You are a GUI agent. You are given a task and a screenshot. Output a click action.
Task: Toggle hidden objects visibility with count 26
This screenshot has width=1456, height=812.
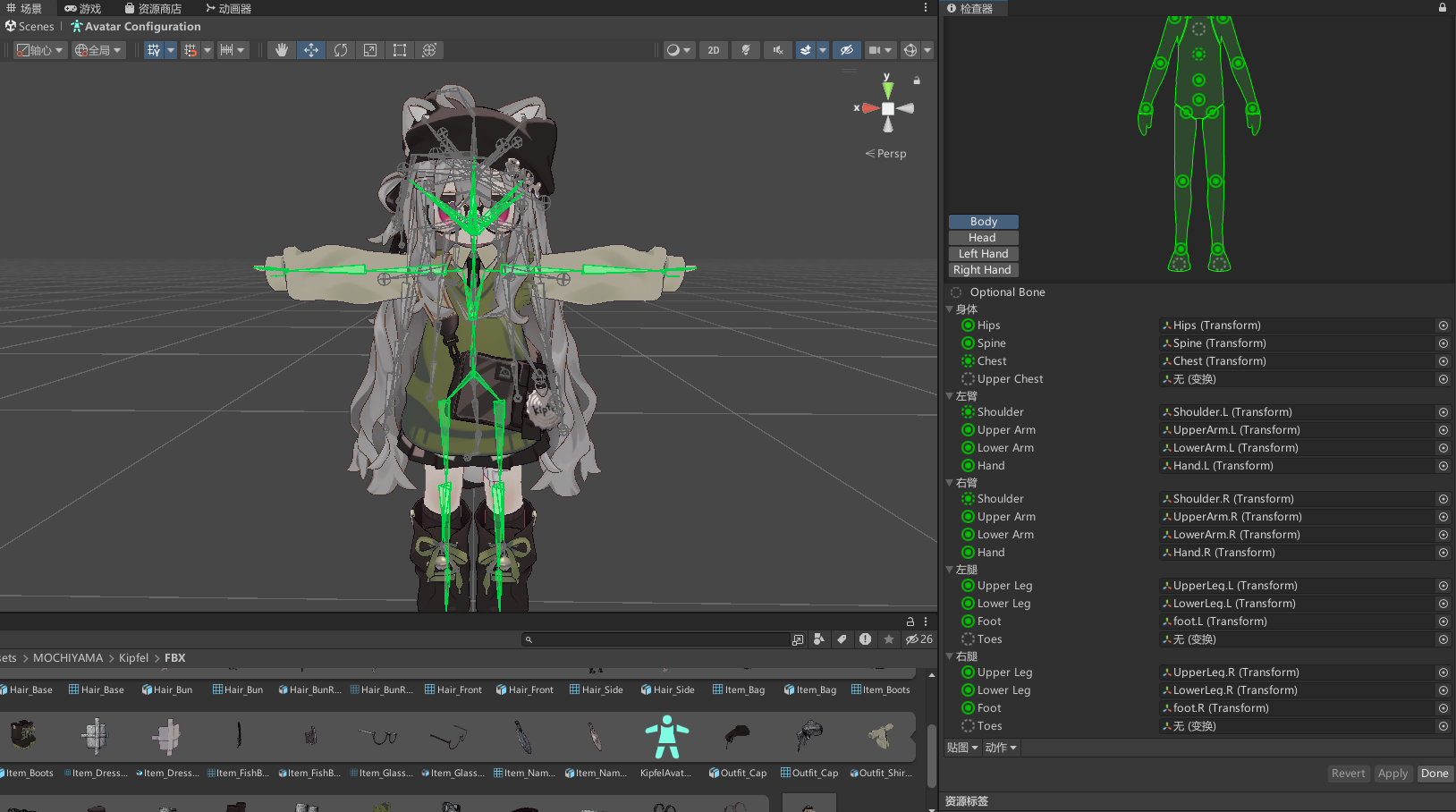(x=918, y=639)
